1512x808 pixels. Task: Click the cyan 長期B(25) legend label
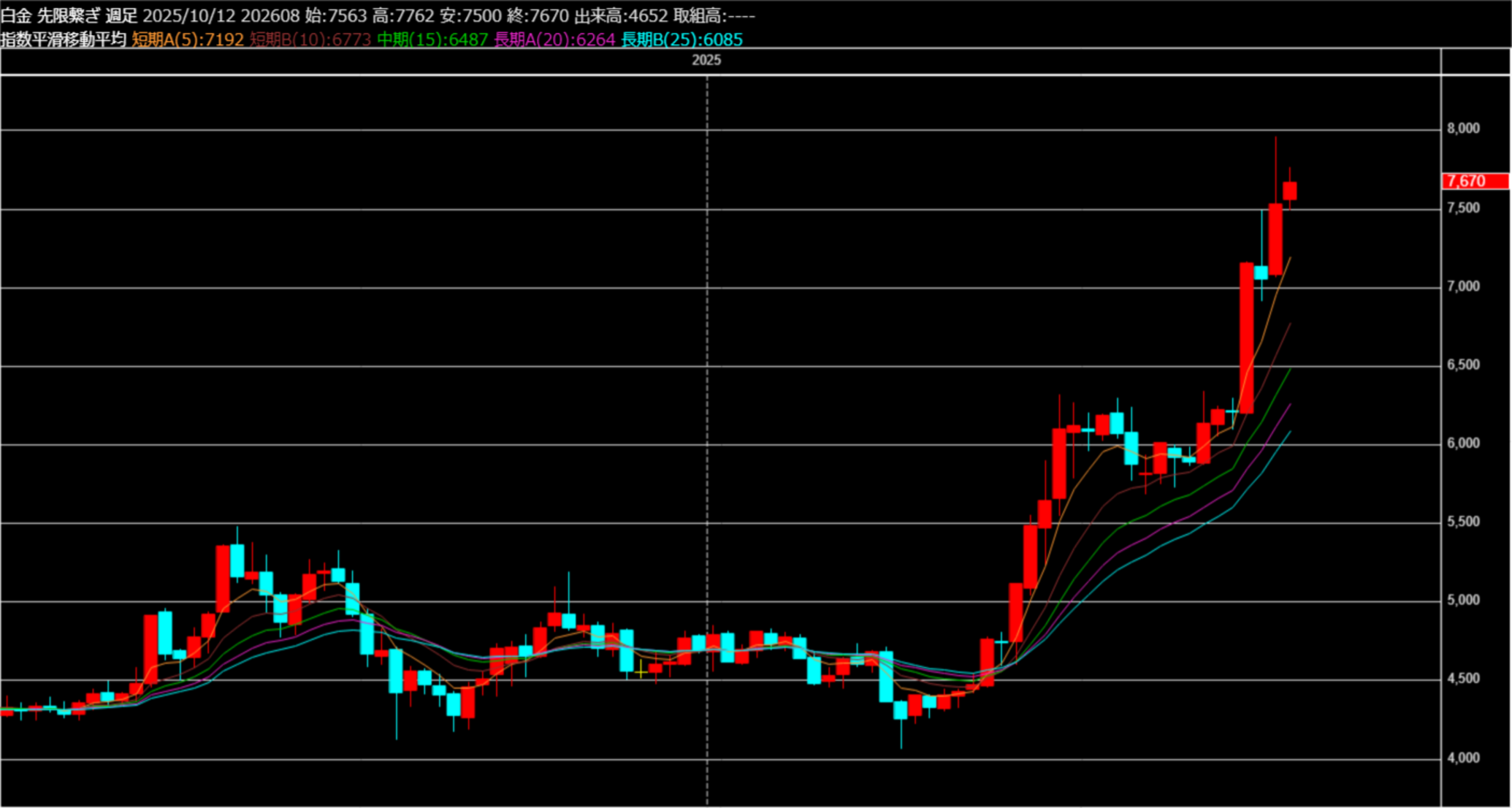[681, 39]
